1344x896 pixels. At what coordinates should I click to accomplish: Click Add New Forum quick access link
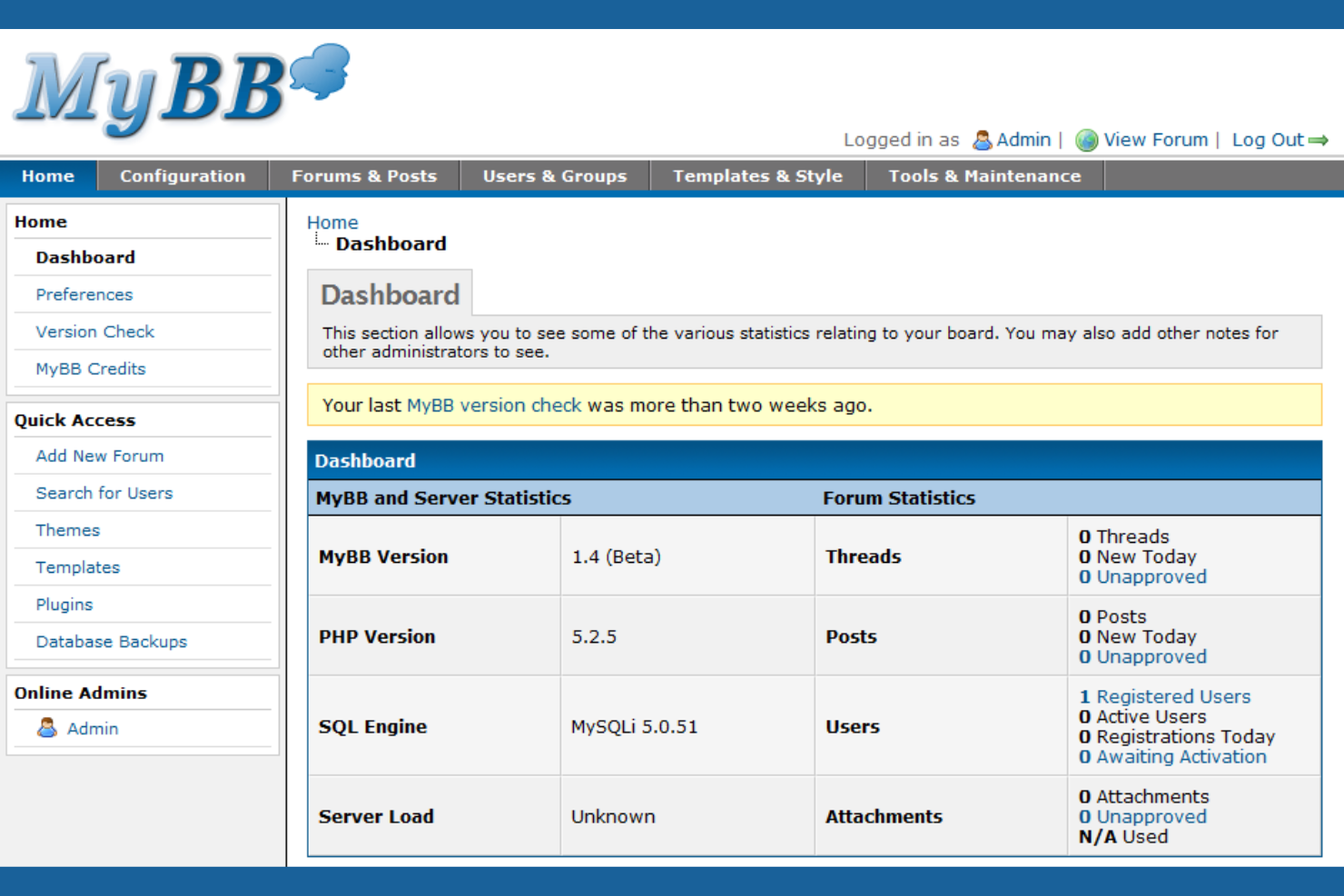[100, 457]
